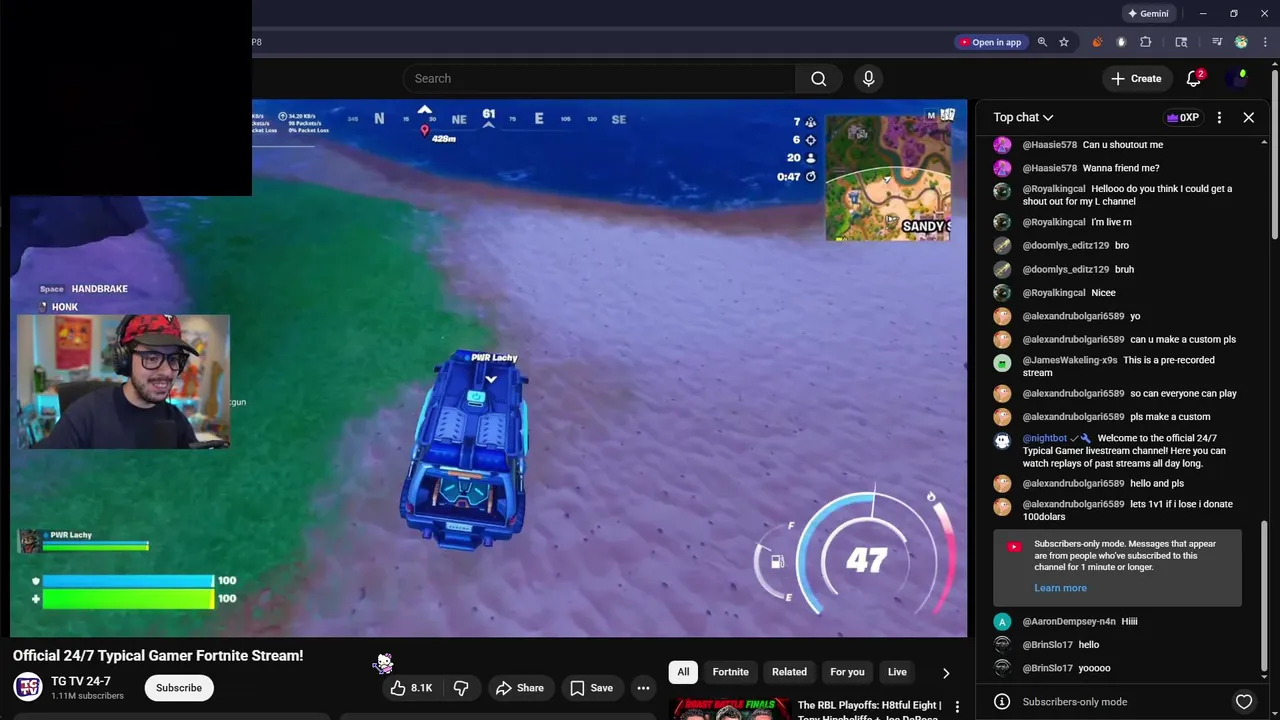Save the video to a playlist
This screenshot has width=1280, height=720.
coord(591,688)
